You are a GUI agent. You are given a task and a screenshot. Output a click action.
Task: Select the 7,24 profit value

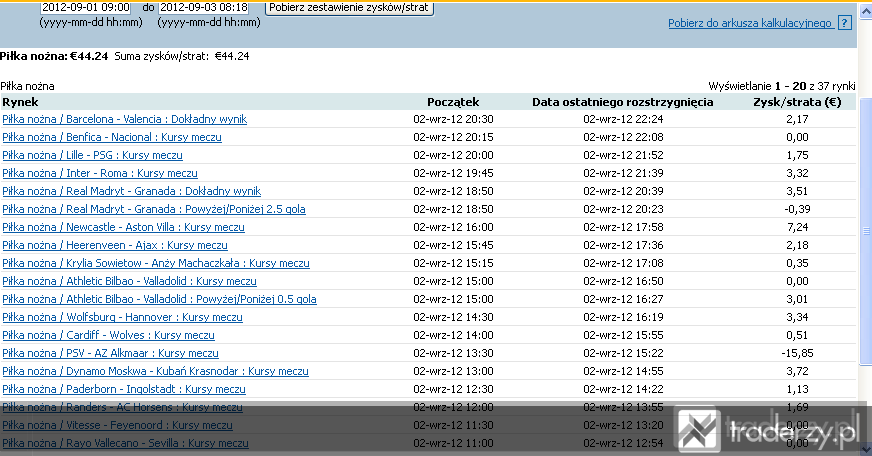tap(797, 227)
